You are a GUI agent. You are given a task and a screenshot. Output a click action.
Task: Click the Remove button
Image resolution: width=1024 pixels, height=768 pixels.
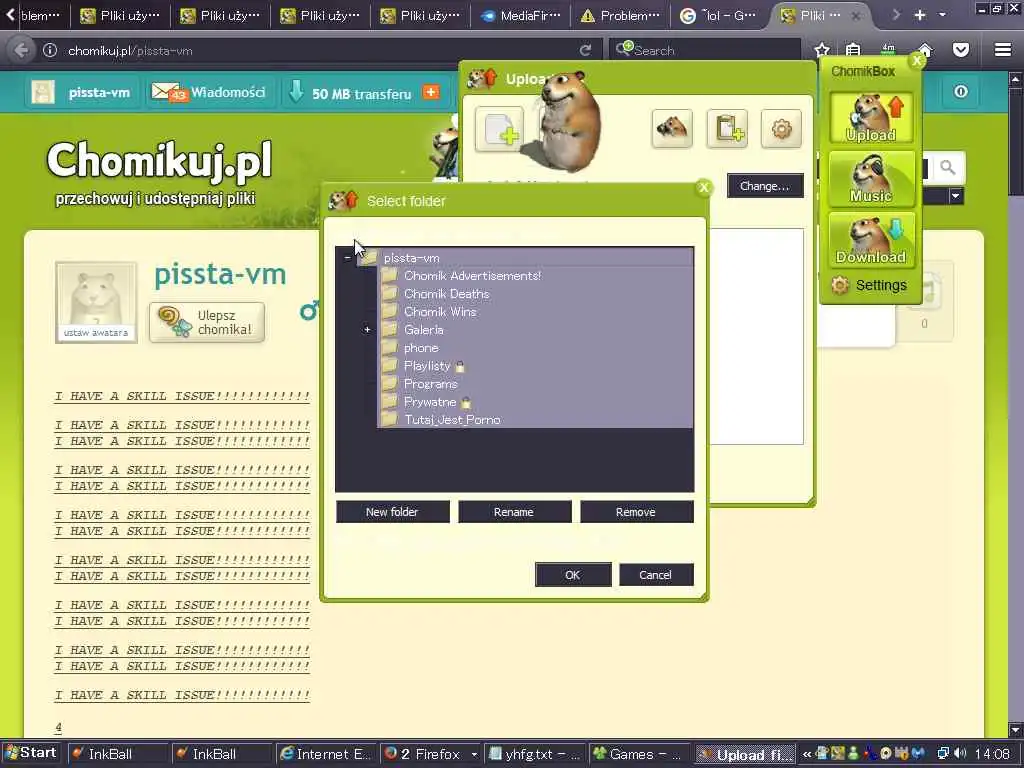[637, 512]
